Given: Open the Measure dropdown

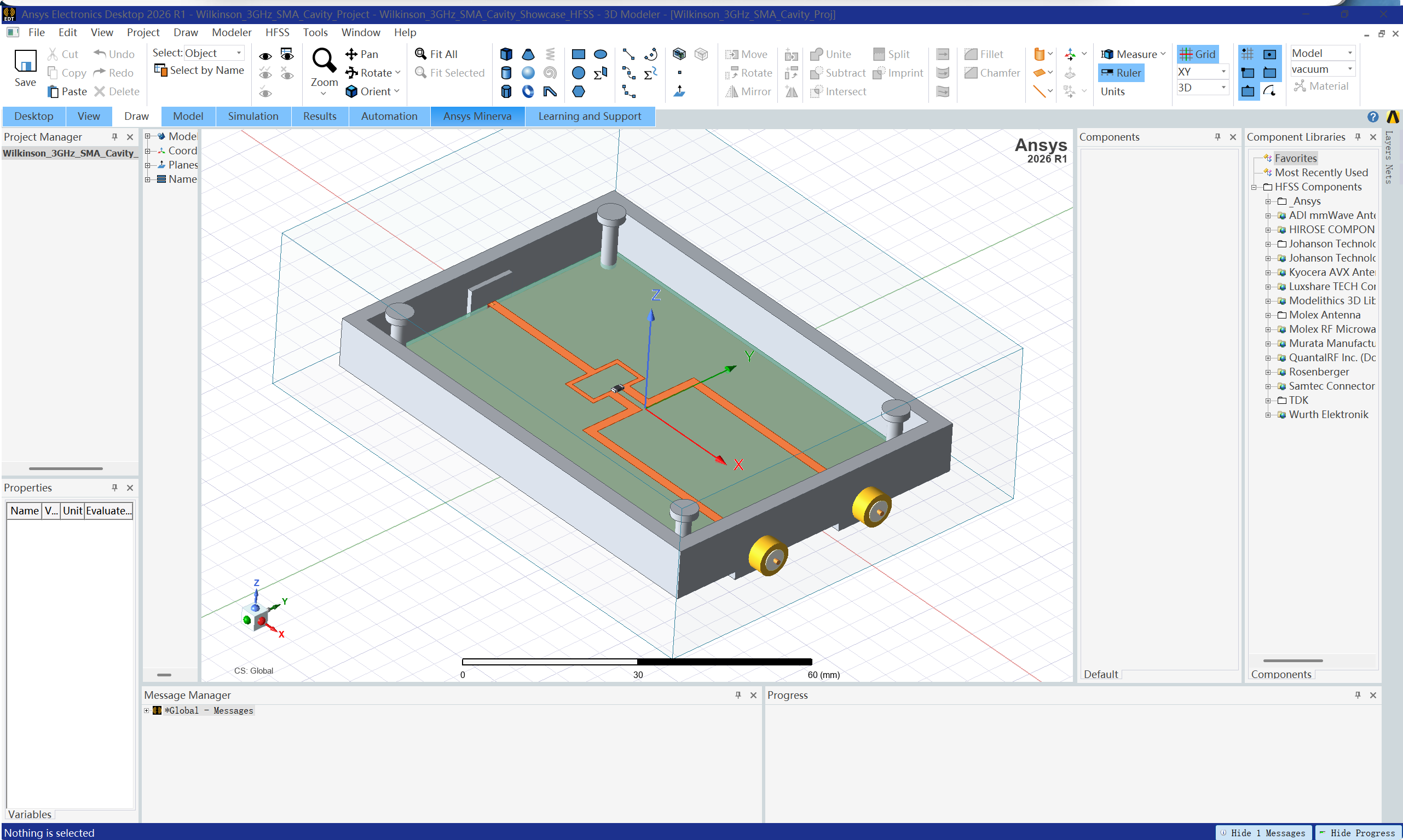Looking at the screenshot, I should [1133, 54].
